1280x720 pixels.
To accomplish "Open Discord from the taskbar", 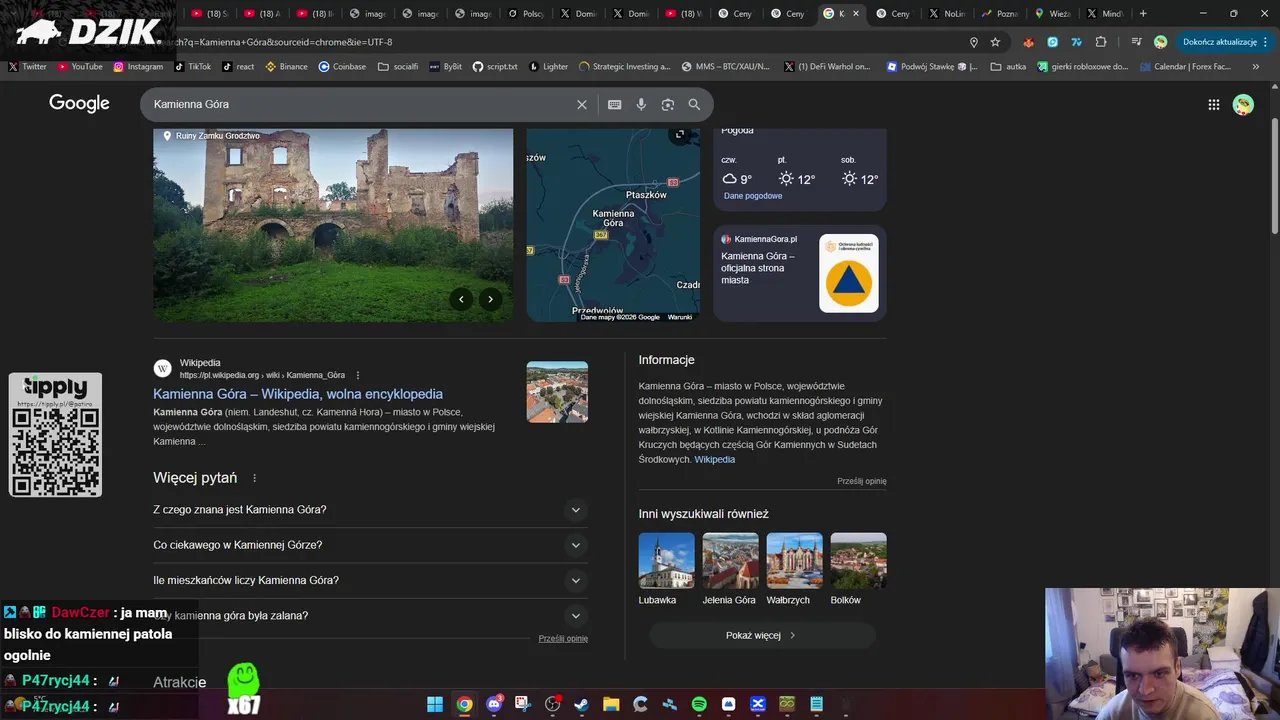I will point(494,704).
